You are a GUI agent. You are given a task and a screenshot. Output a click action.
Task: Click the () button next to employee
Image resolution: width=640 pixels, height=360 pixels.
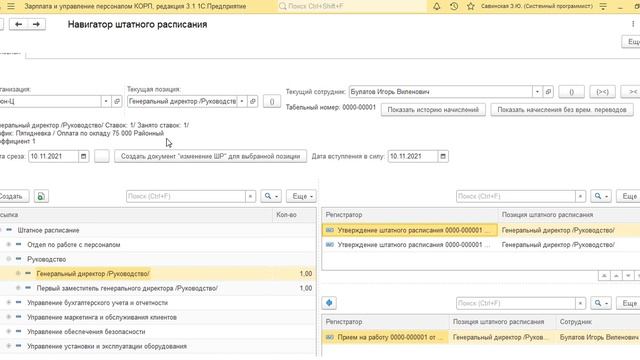click(x=571, y=92)
